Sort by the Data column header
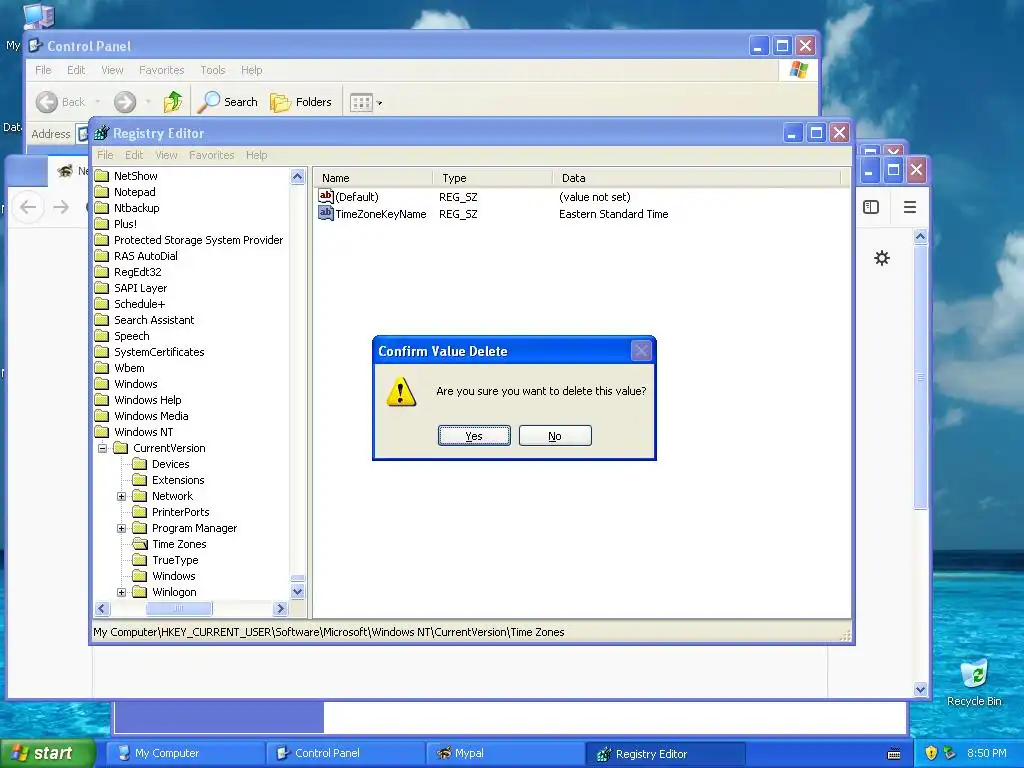Screen dimensions: 1024x768 pyautogui.click(x=697, y=178)
